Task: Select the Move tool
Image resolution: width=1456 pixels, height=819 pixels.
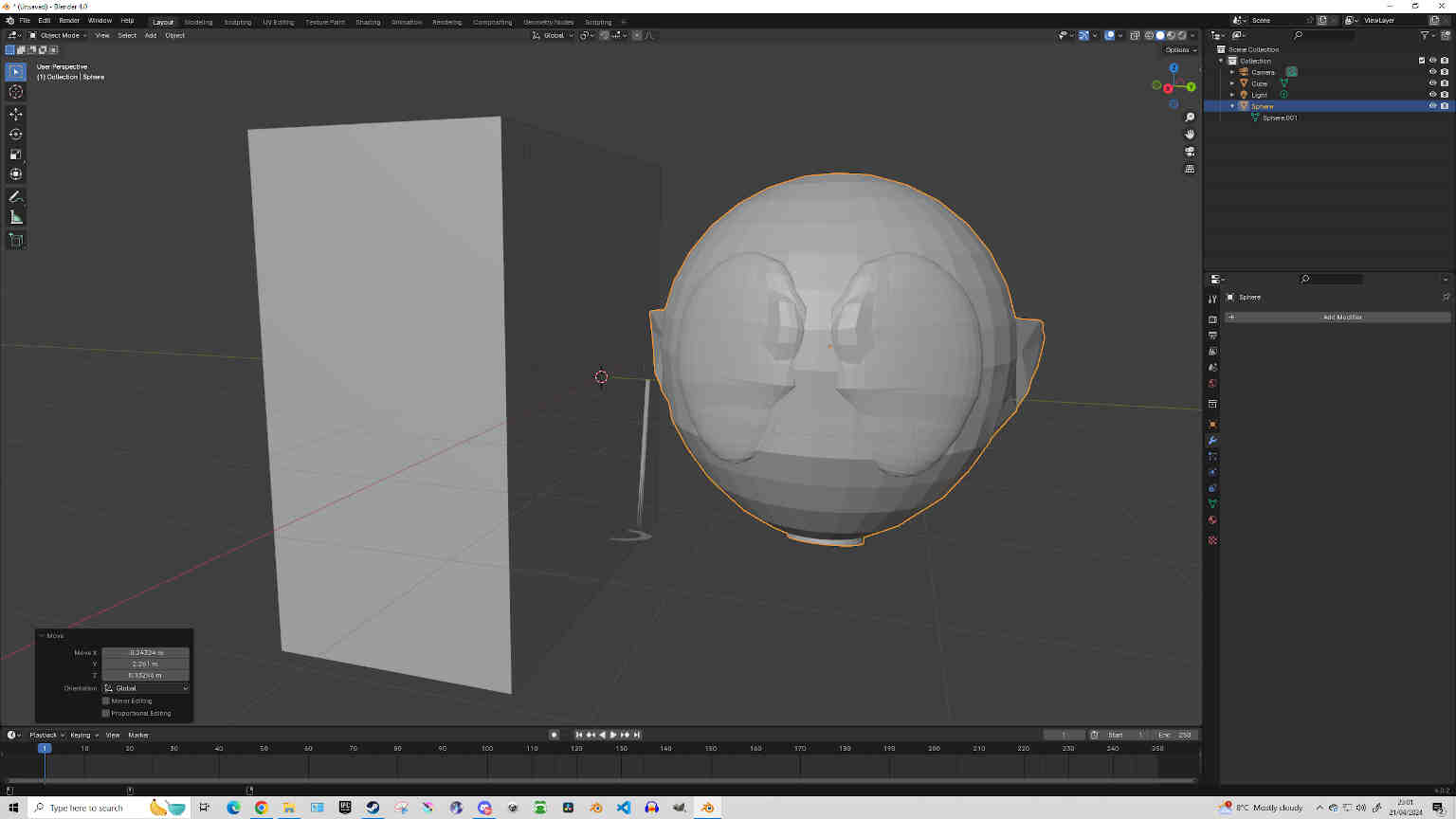Action: click(15, 114)
